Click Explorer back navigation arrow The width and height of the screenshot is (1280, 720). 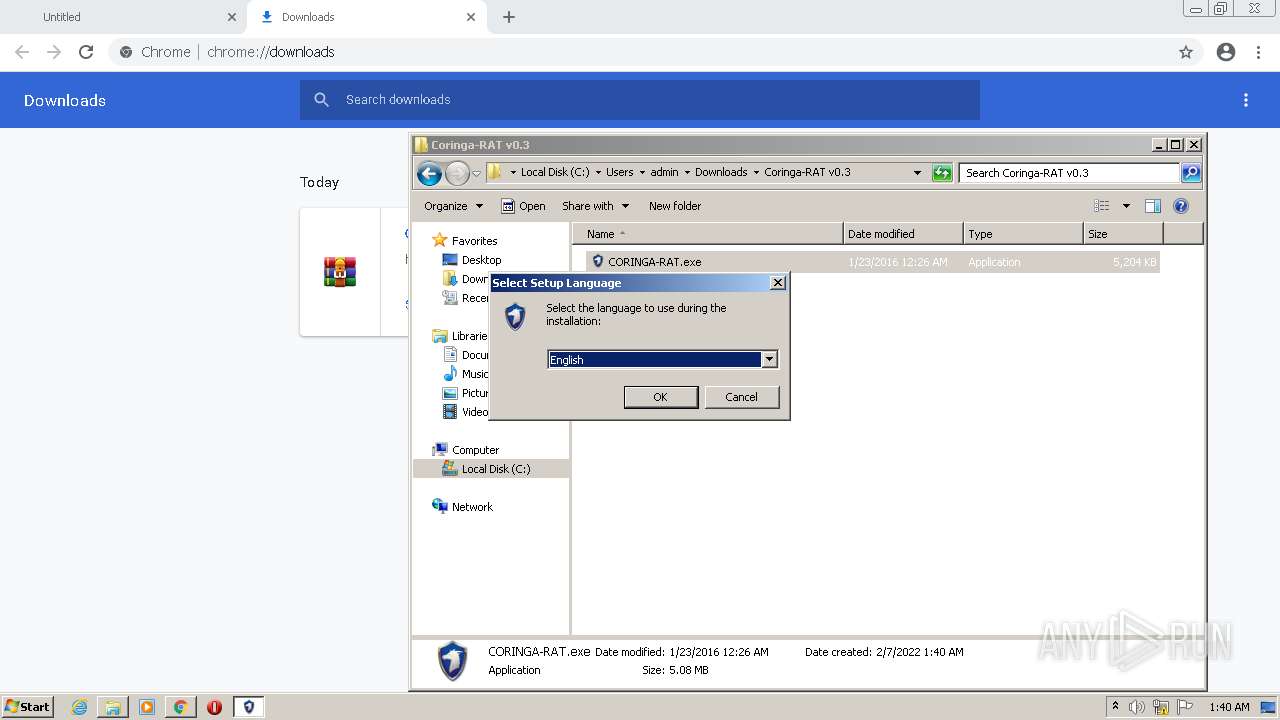(x=429, y=173)
